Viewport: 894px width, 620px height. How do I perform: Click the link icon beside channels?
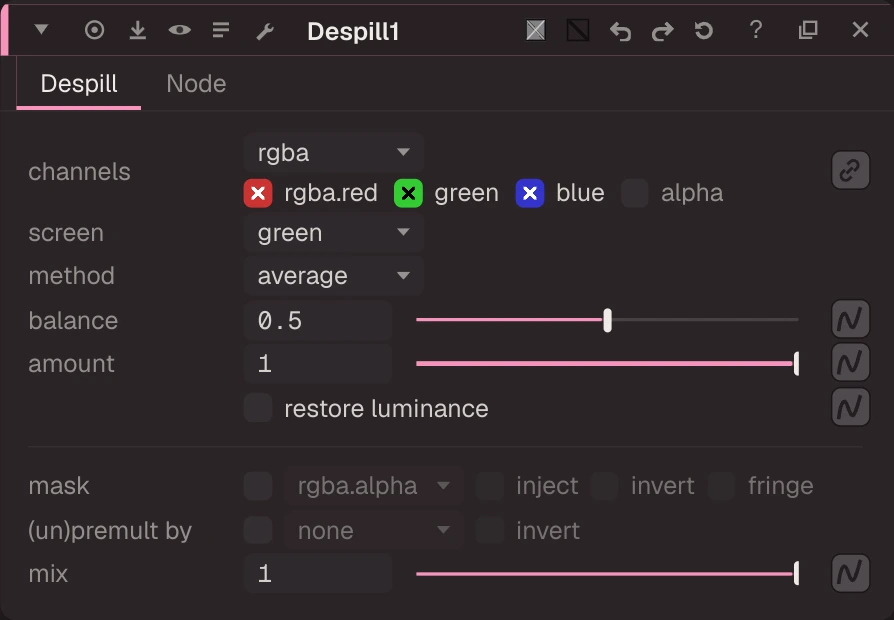[x=850, y=170]
